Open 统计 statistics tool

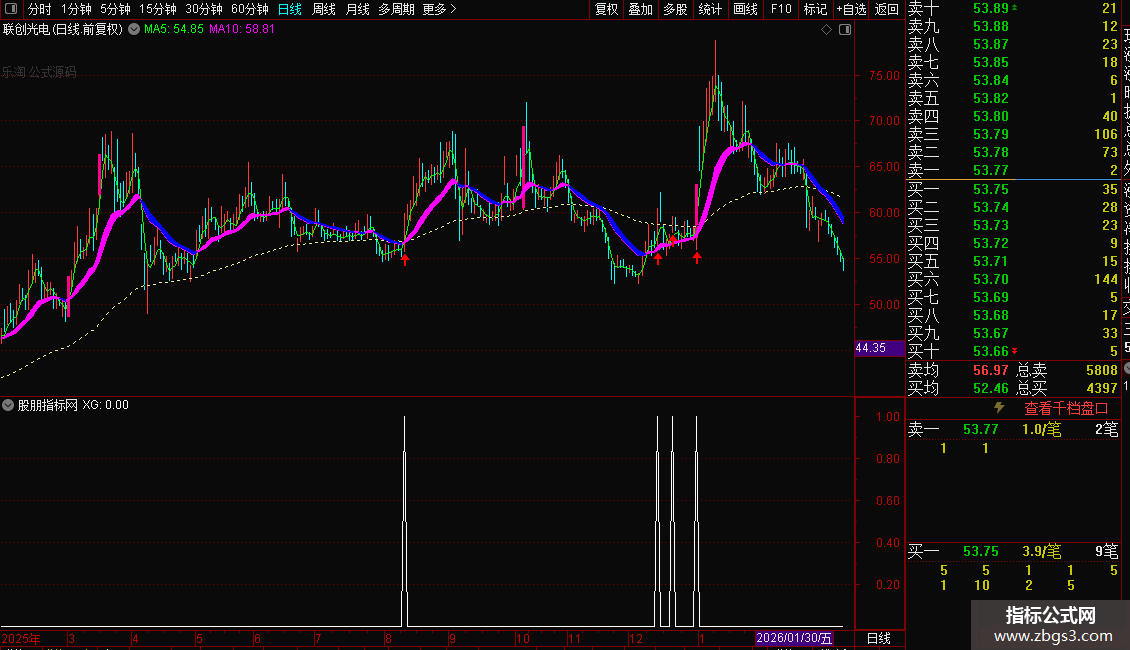point(710,9)
